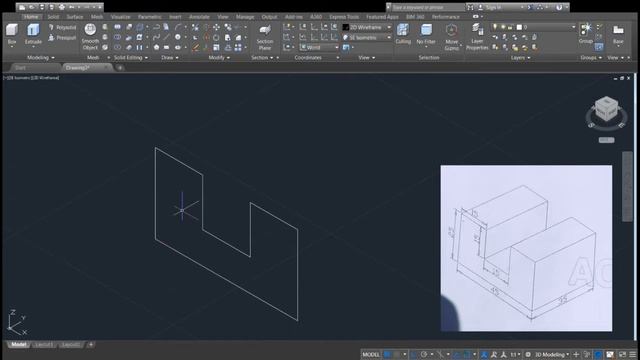Image resolution: width=640 pixels, height=360 pixels.
Task: Click the Erase tool in the Modify panel
Action: pyautogui.click(x=196, y=47)
